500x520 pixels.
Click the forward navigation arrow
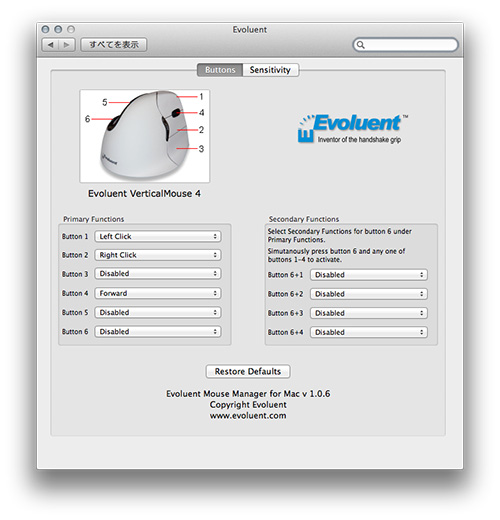(x=67, y=45)
